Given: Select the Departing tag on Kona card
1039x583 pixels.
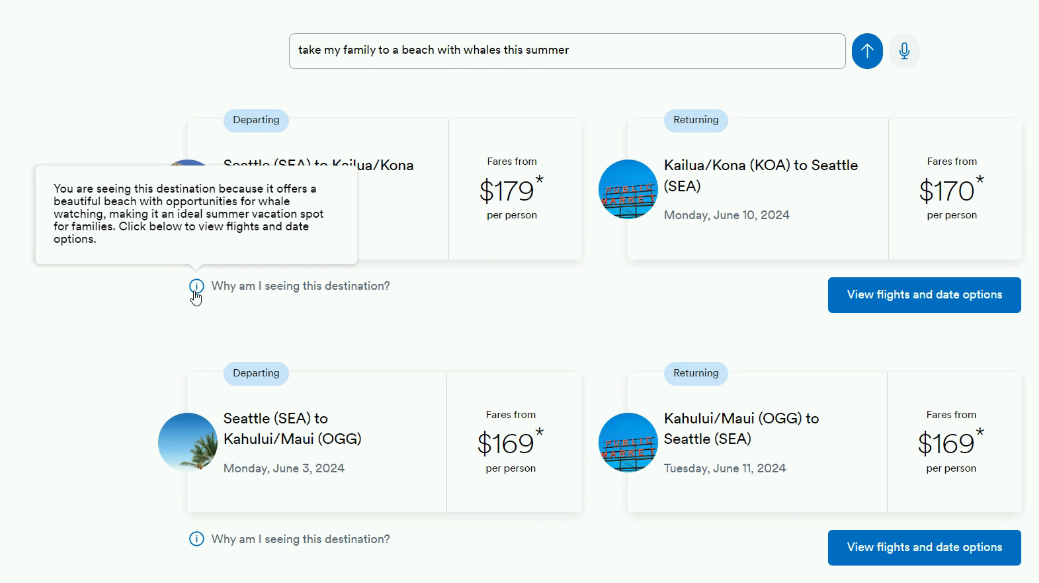Looking at the screenshot, I should 256,120.
